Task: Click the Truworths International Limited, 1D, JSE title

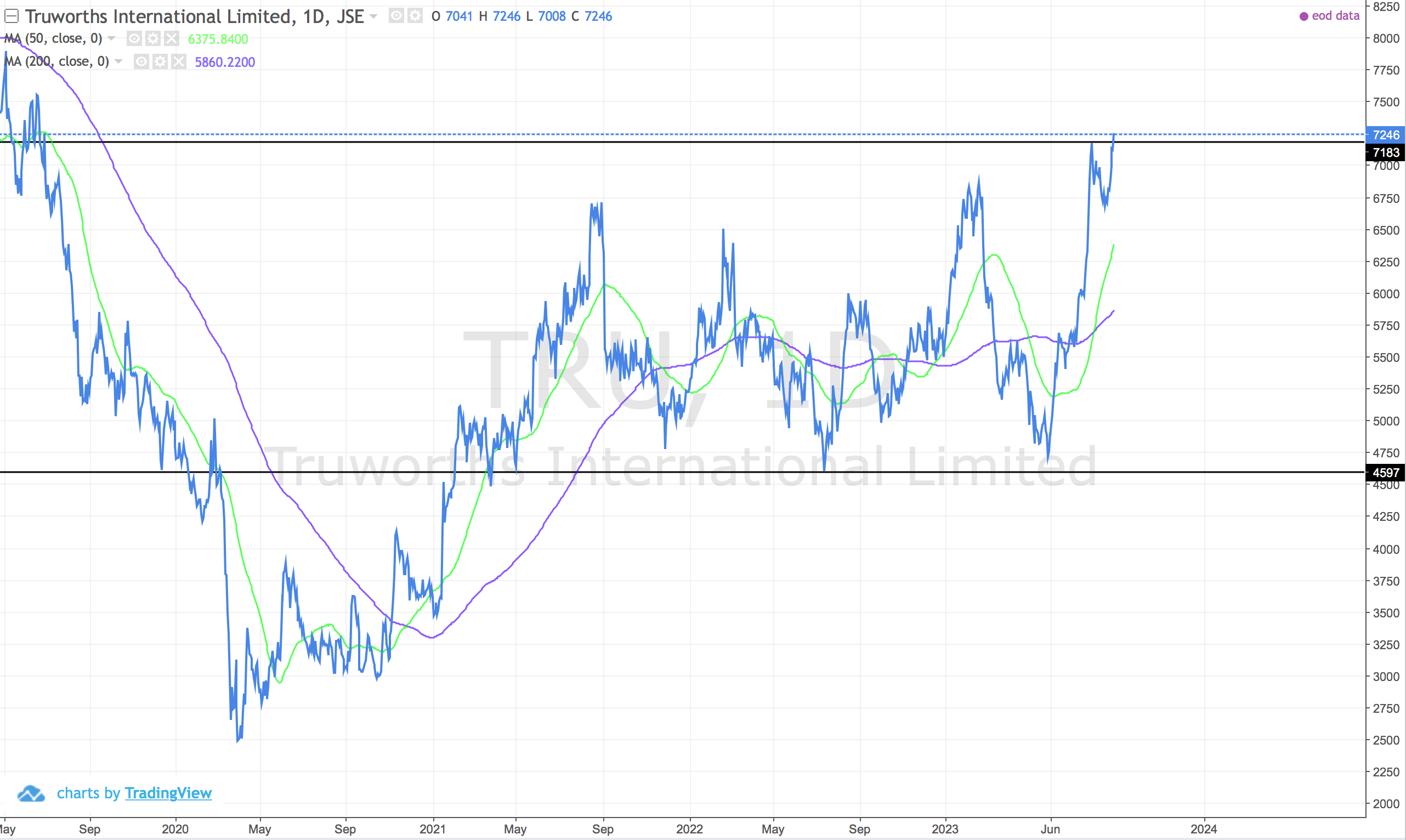Action: [x=195, y=16]
